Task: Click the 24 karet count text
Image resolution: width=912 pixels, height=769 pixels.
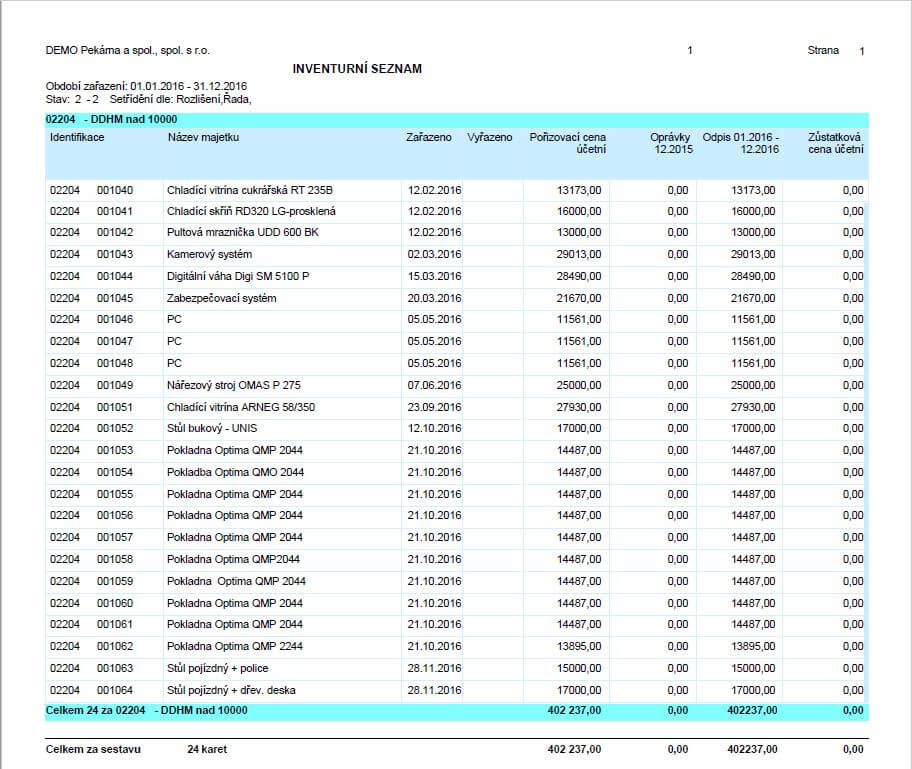Action: click(x=207, y=749)
